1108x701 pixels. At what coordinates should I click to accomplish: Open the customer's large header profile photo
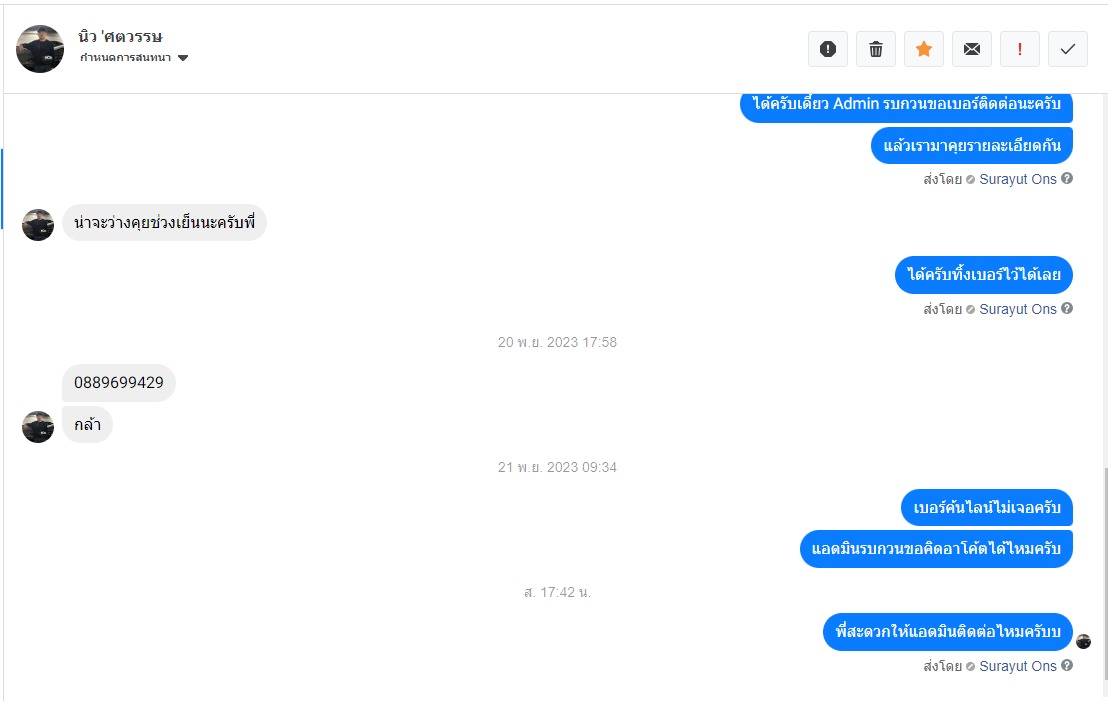pyautogui.click(x=40, y=49)
